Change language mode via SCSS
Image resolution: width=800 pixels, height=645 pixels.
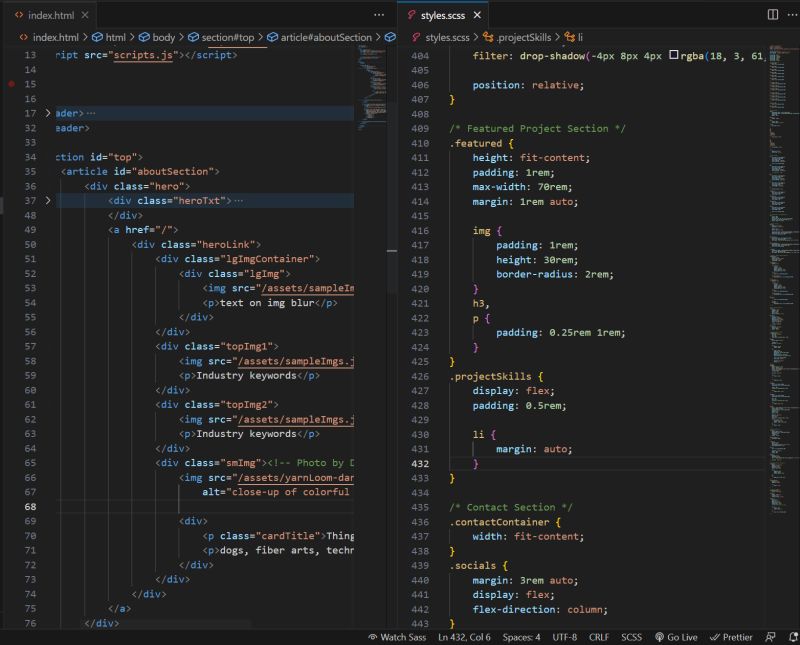tap(632, 637)
